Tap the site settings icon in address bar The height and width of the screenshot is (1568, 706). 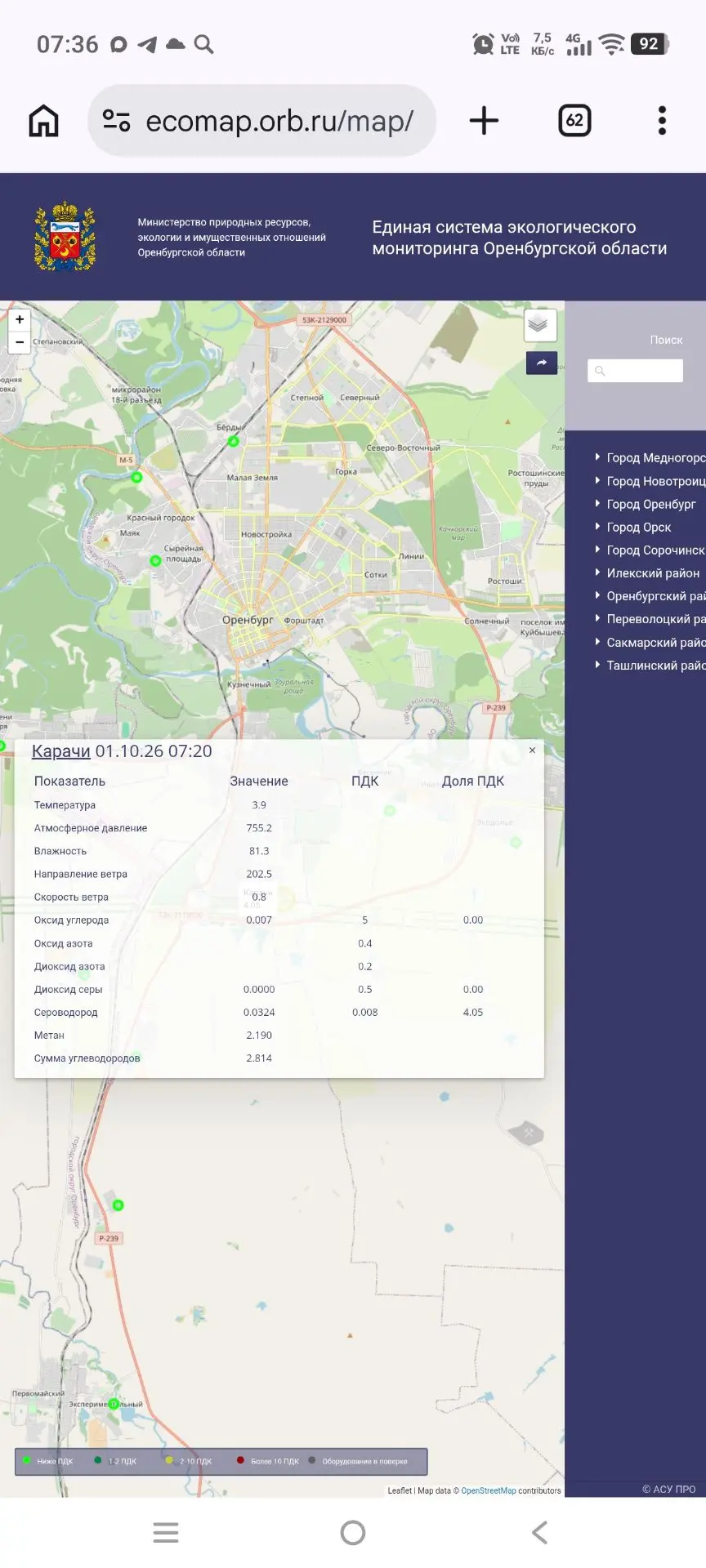coord(116,121)
